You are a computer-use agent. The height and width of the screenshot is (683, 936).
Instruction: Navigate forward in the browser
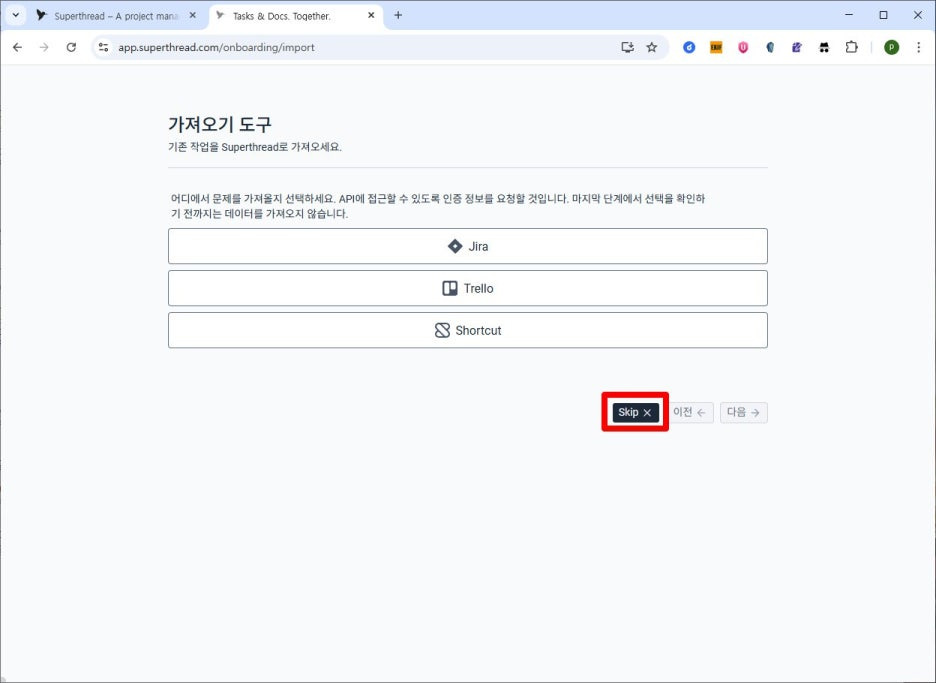point(44,47)
